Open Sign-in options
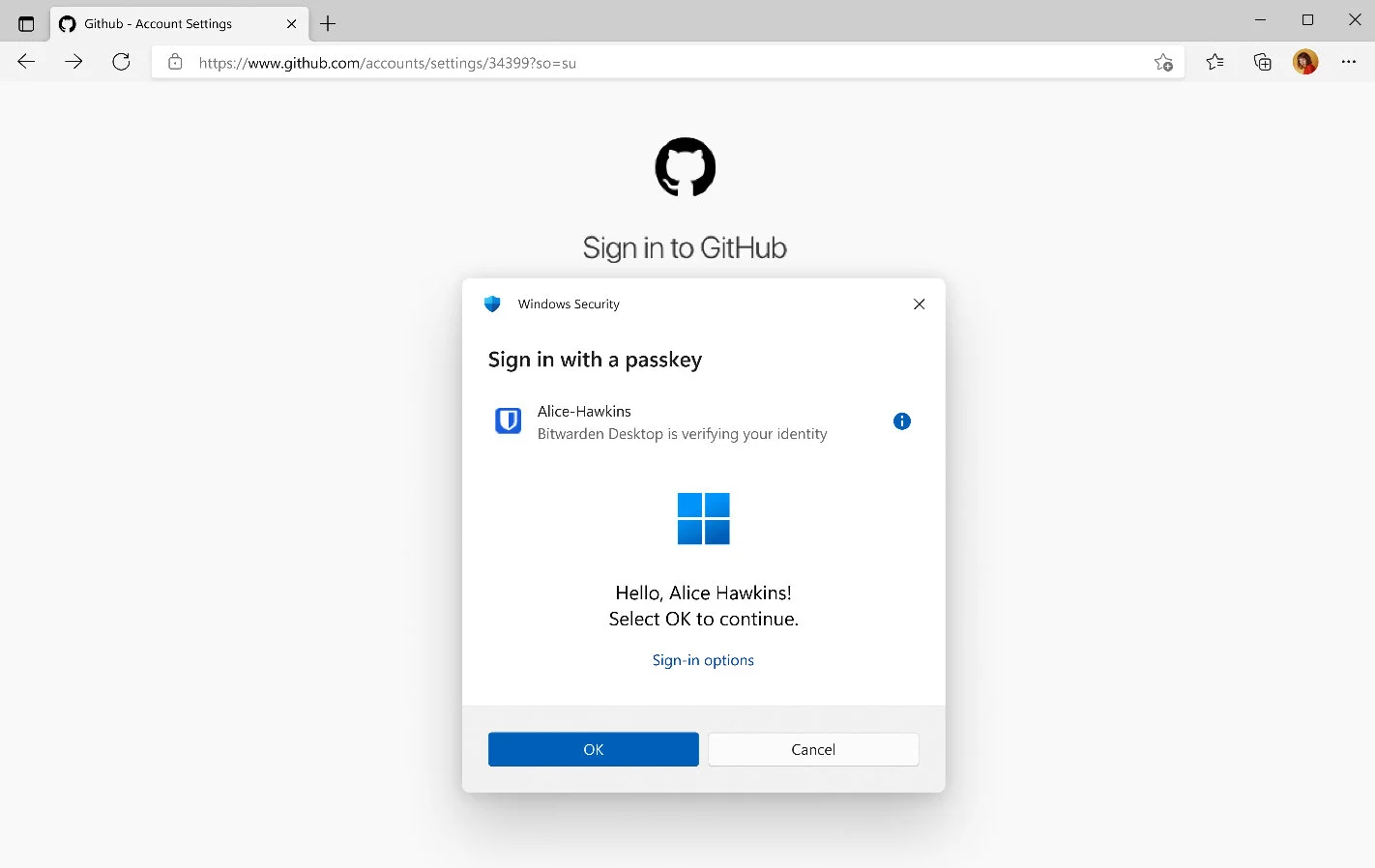Image resolution: width=1375 pixels, height=868 pixels. coord(703,659)
